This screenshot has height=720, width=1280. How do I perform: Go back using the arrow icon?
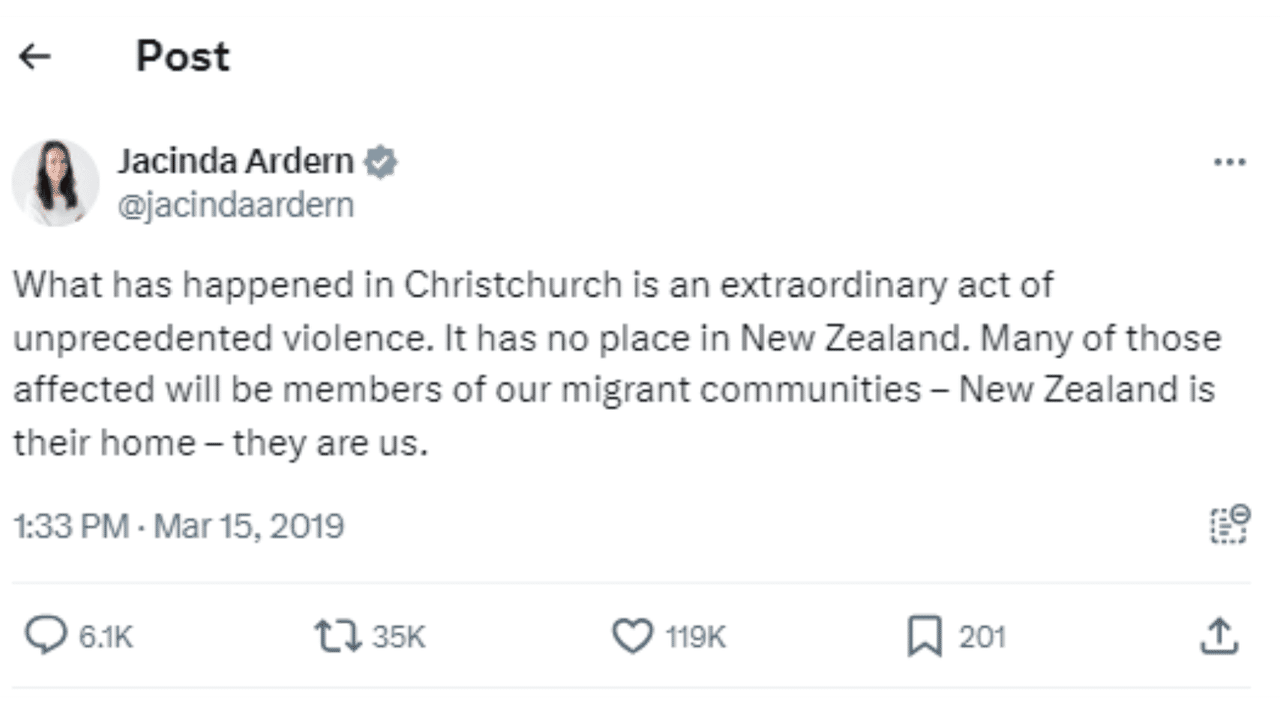[x=36, y=55]
